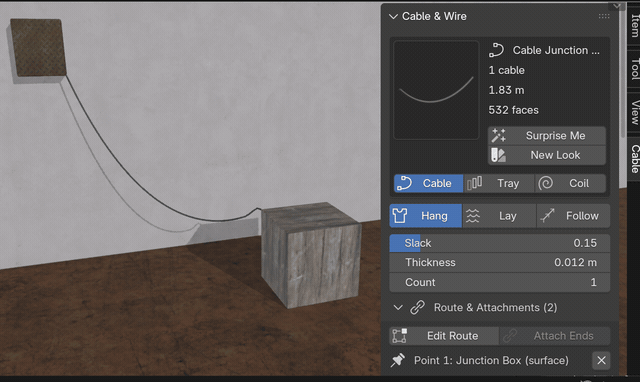Viewport: 640px width, 382px height.
Task: Choose Follow placement mode
Action: (x=573, y=215)
